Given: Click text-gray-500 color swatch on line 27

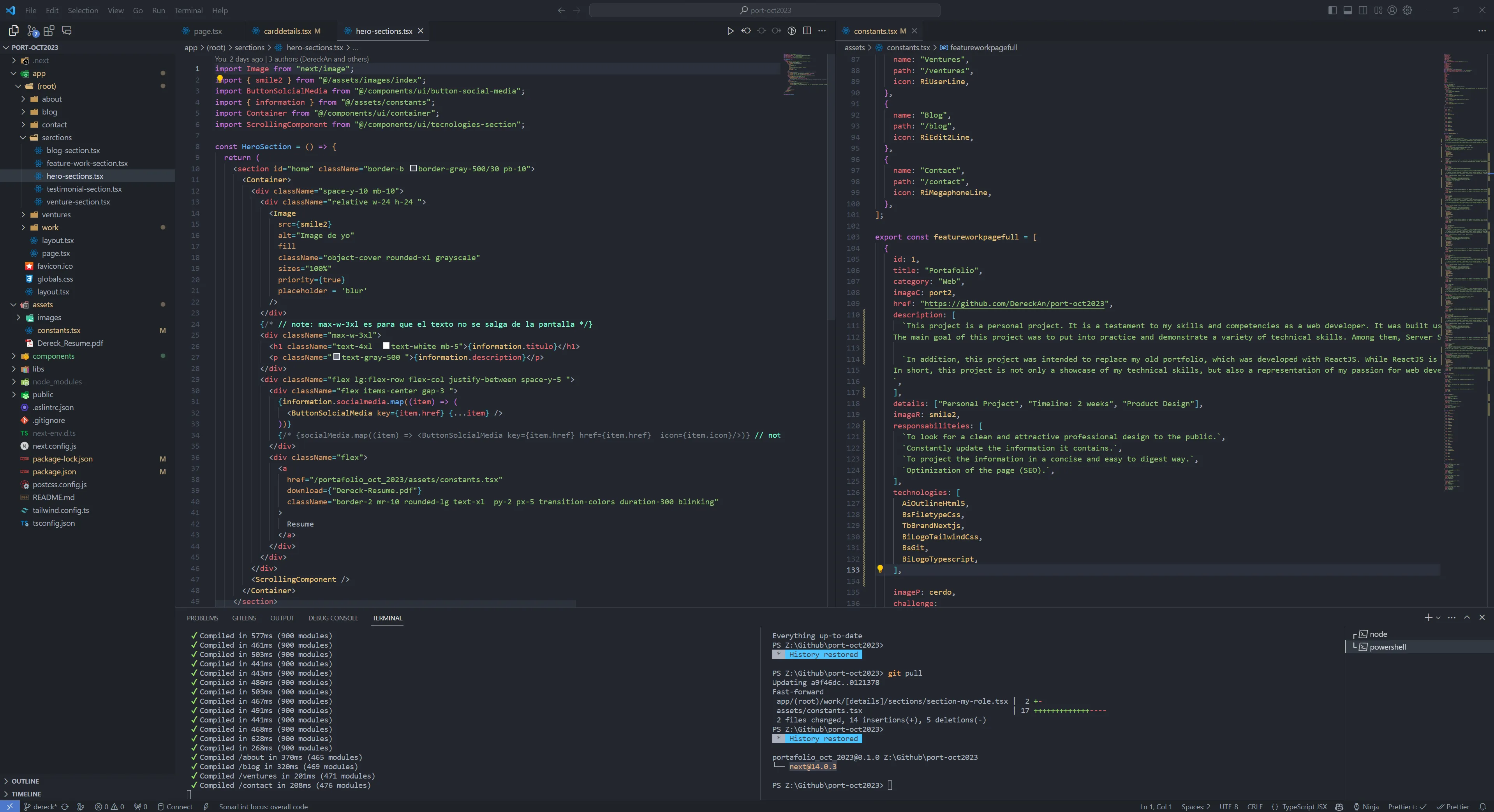Looking at the screenshot, I should (x=337, y=357).
